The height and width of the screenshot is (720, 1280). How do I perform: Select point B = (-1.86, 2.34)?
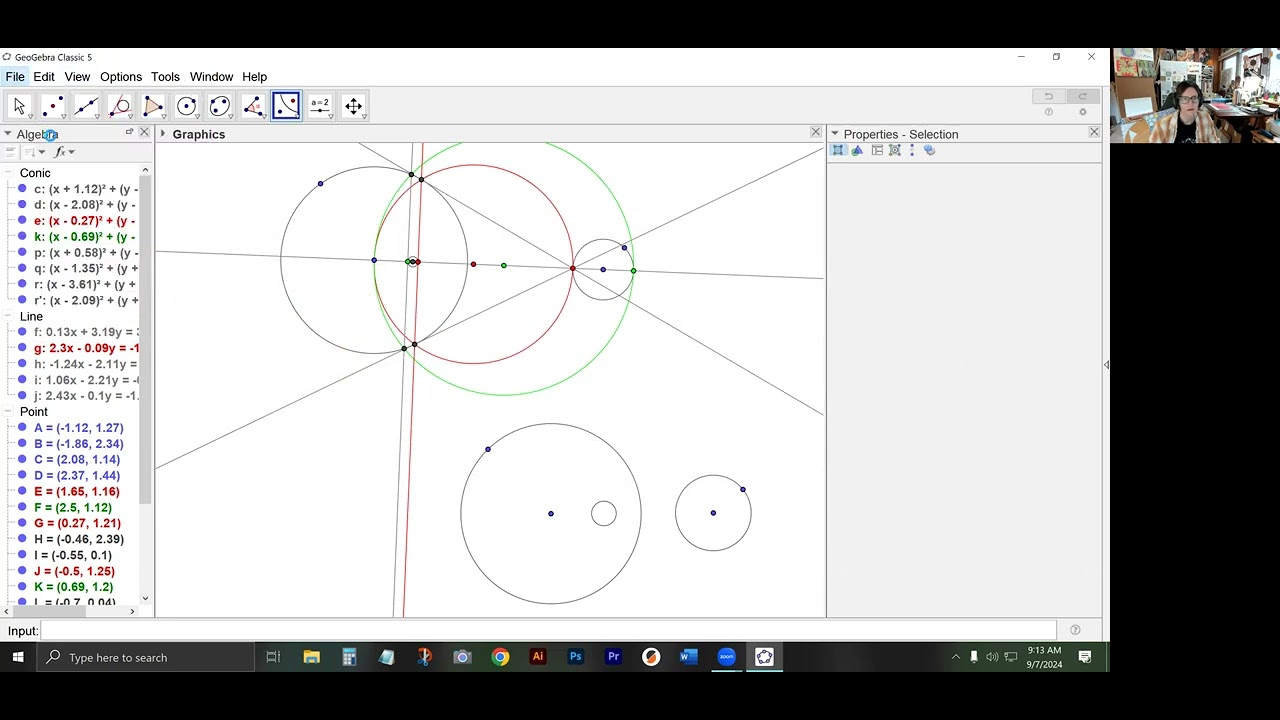click(78, 444)
